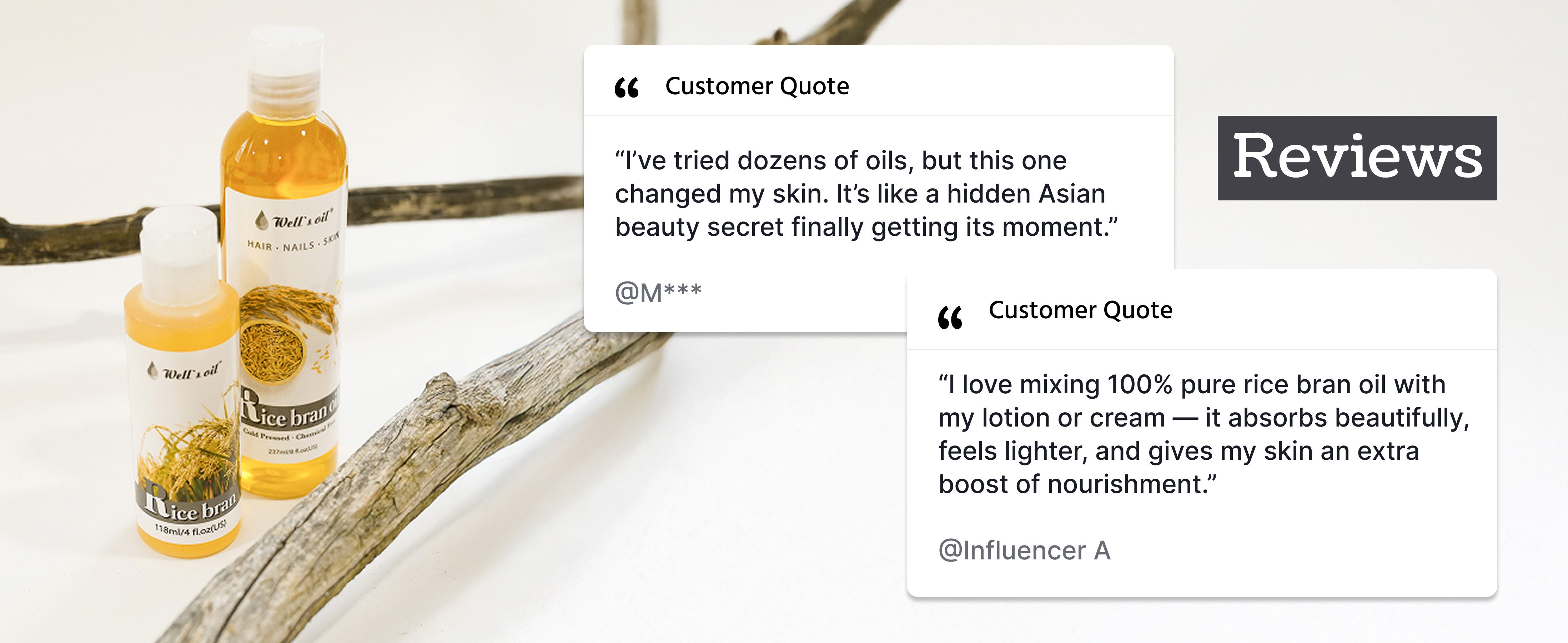The image size is (1568, 643).
Task: Click the oil drop logo on the tall bottle
Action: coord(262,220)
